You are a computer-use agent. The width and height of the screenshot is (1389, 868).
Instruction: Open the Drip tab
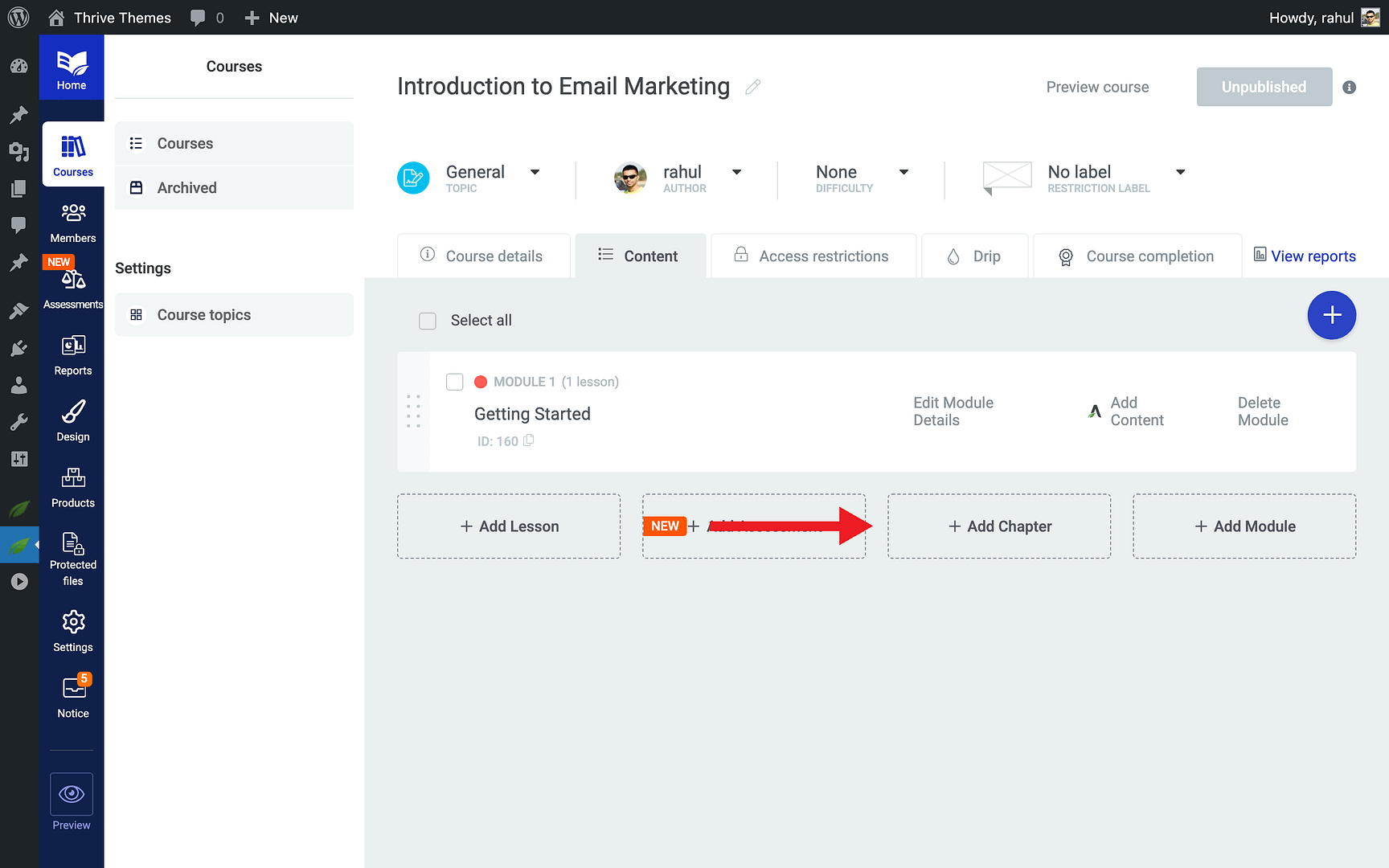point(974,256)
